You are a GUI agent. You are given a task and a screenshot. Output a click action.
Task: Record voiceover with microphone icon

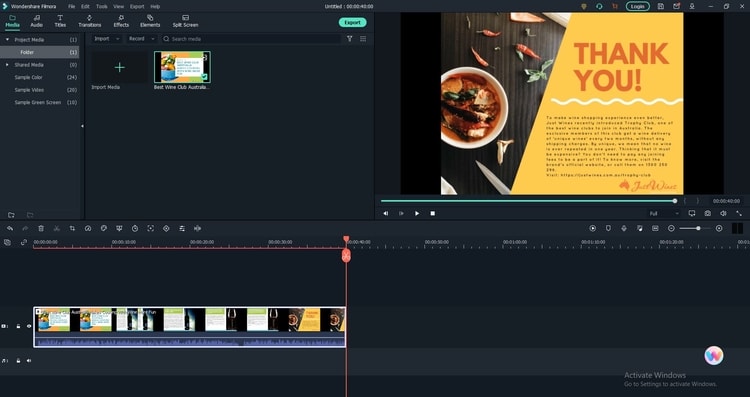624,229
